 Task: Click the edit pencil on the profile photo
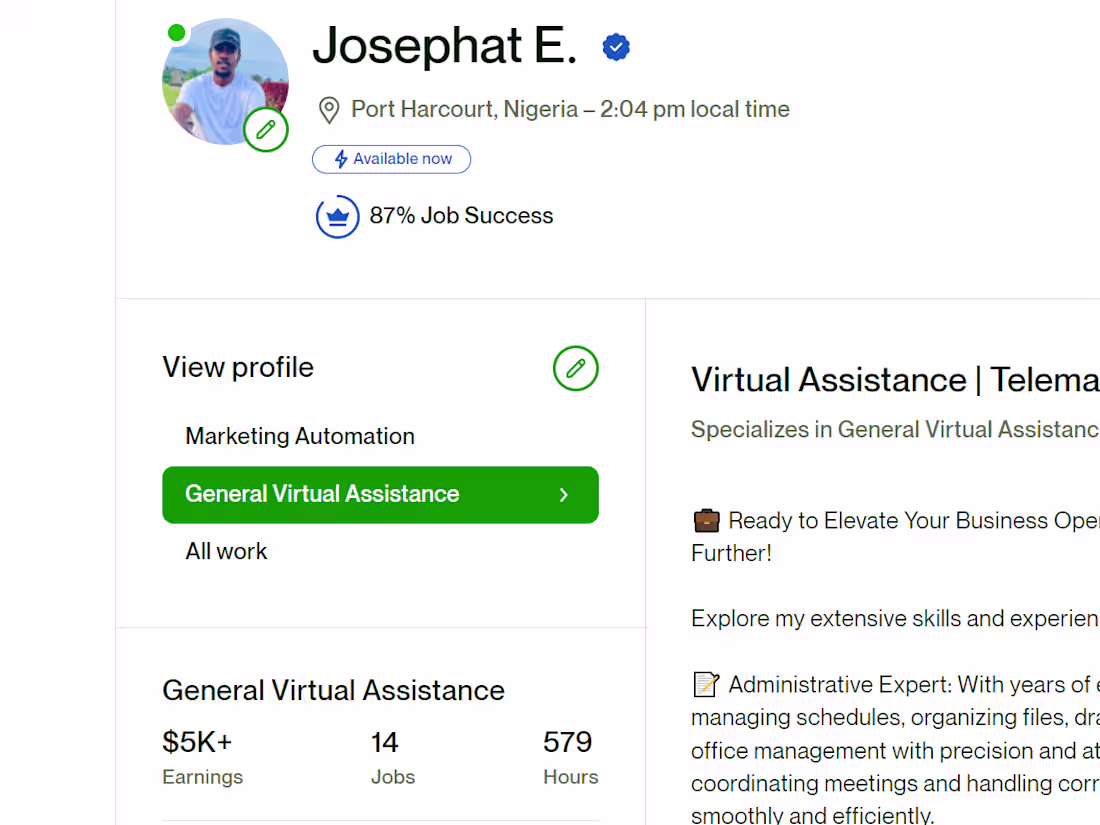[266, 129]
